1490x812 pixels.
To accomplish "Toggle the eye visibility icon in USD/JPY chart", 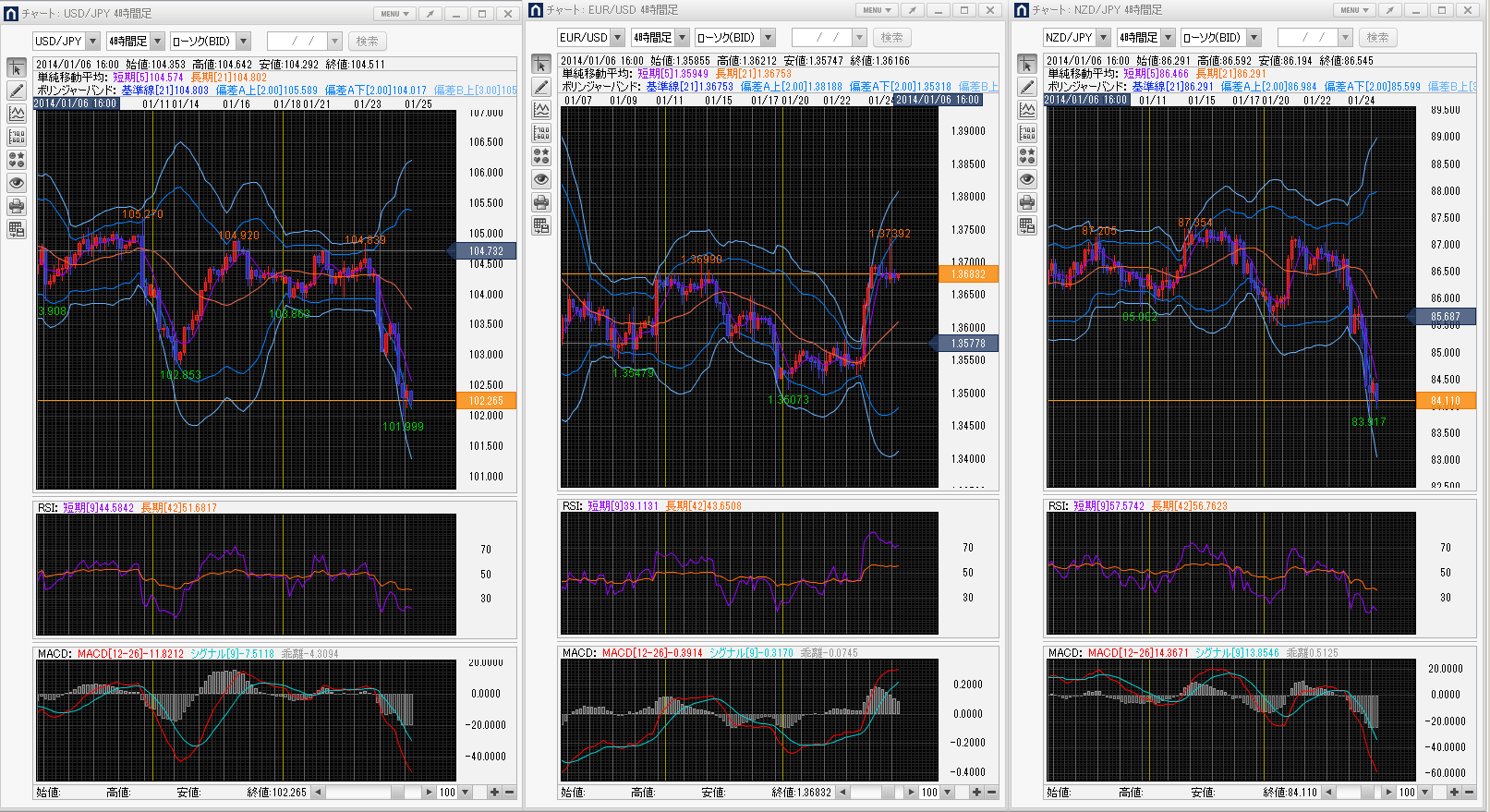I will click(17, 183).
